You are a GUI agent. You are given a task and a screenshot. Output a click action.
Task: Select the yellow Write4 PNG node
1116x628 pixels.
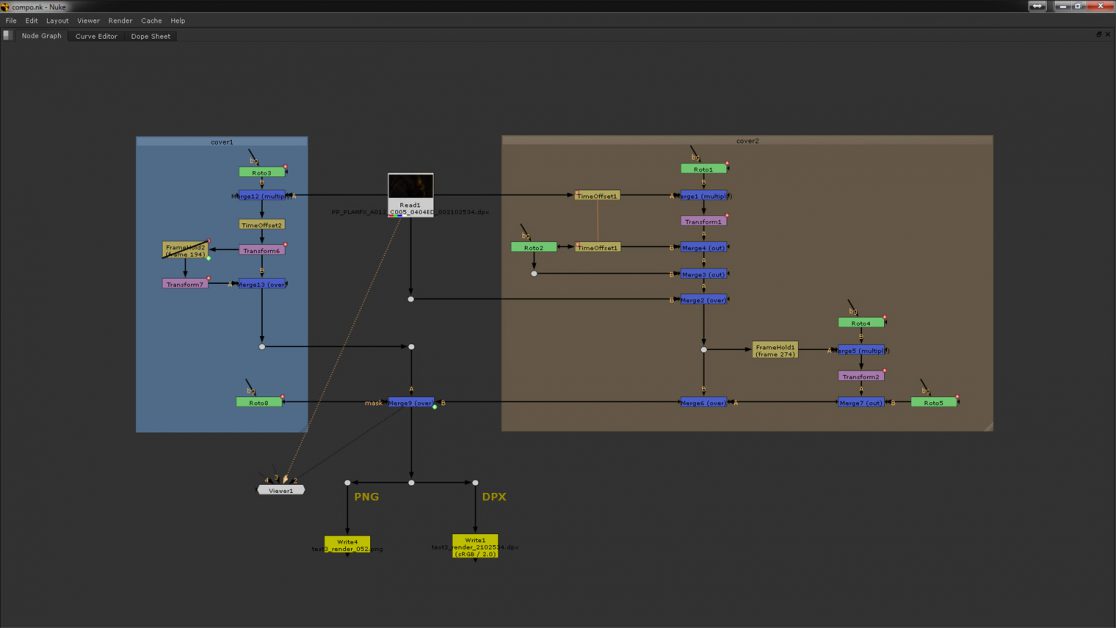click(347, 542)
